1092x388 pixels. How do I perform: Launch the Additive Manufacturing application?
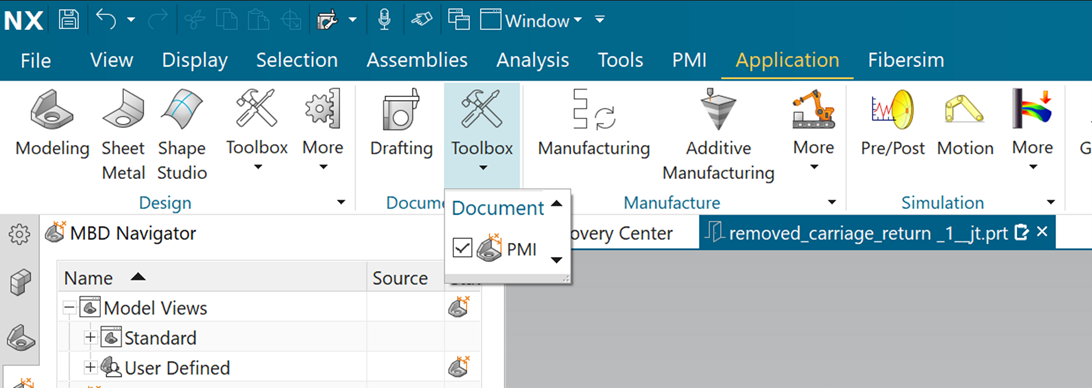718,134
